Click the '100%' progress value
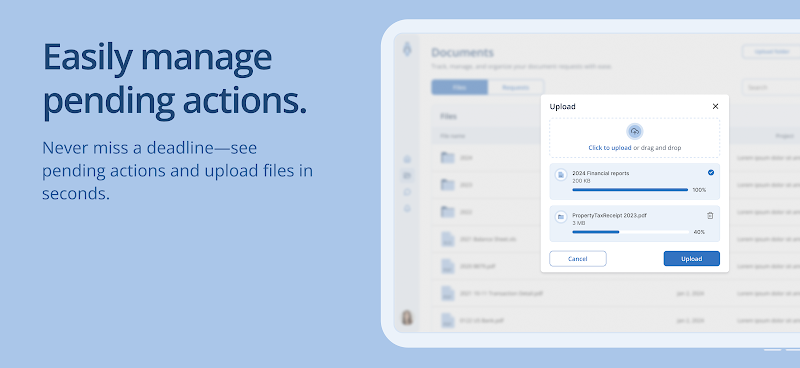 pyautogui.click(x=699, y=190)
